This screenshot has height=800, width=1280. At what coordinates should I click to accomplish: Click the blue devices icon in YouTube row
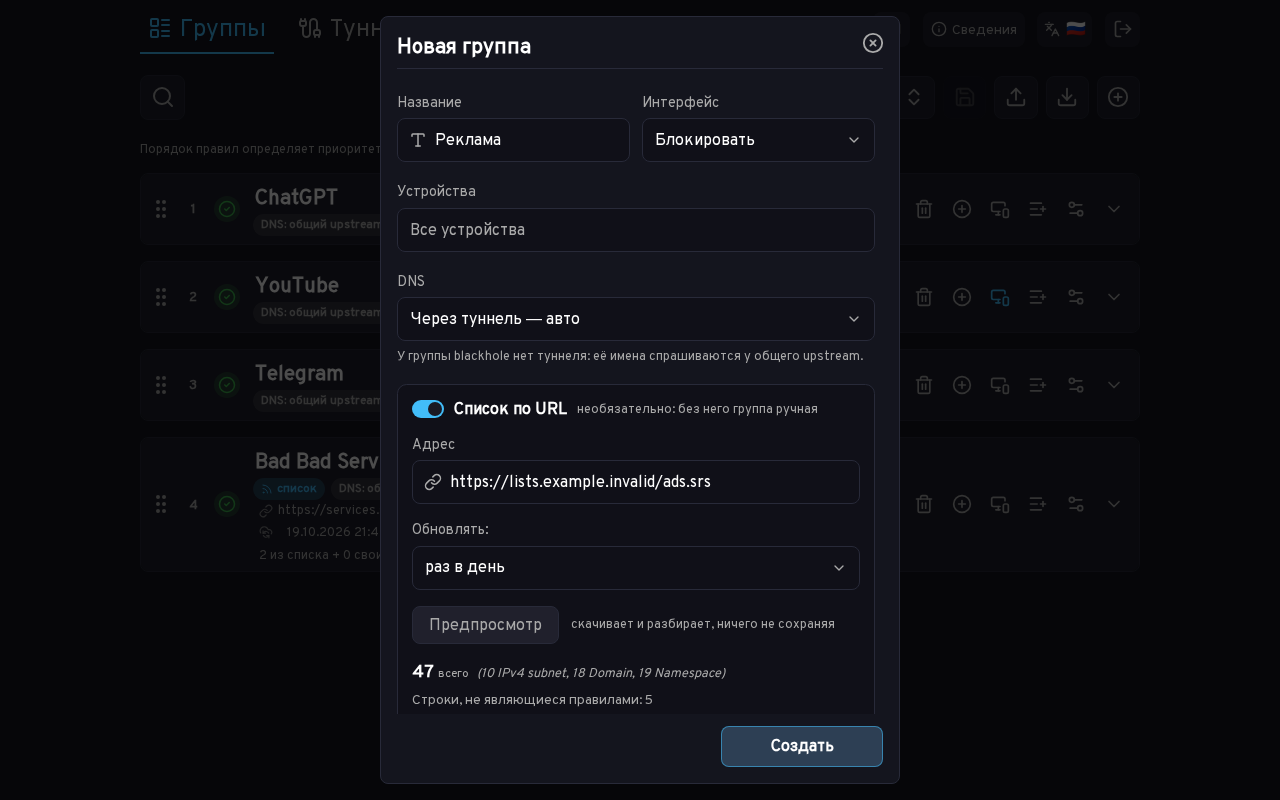(x=1000, y=297)
